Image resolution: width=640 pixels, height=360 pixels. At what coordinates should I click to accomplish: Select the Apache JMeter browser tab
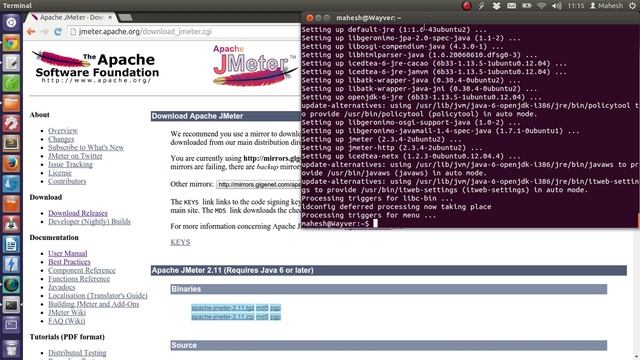[72, 18]
